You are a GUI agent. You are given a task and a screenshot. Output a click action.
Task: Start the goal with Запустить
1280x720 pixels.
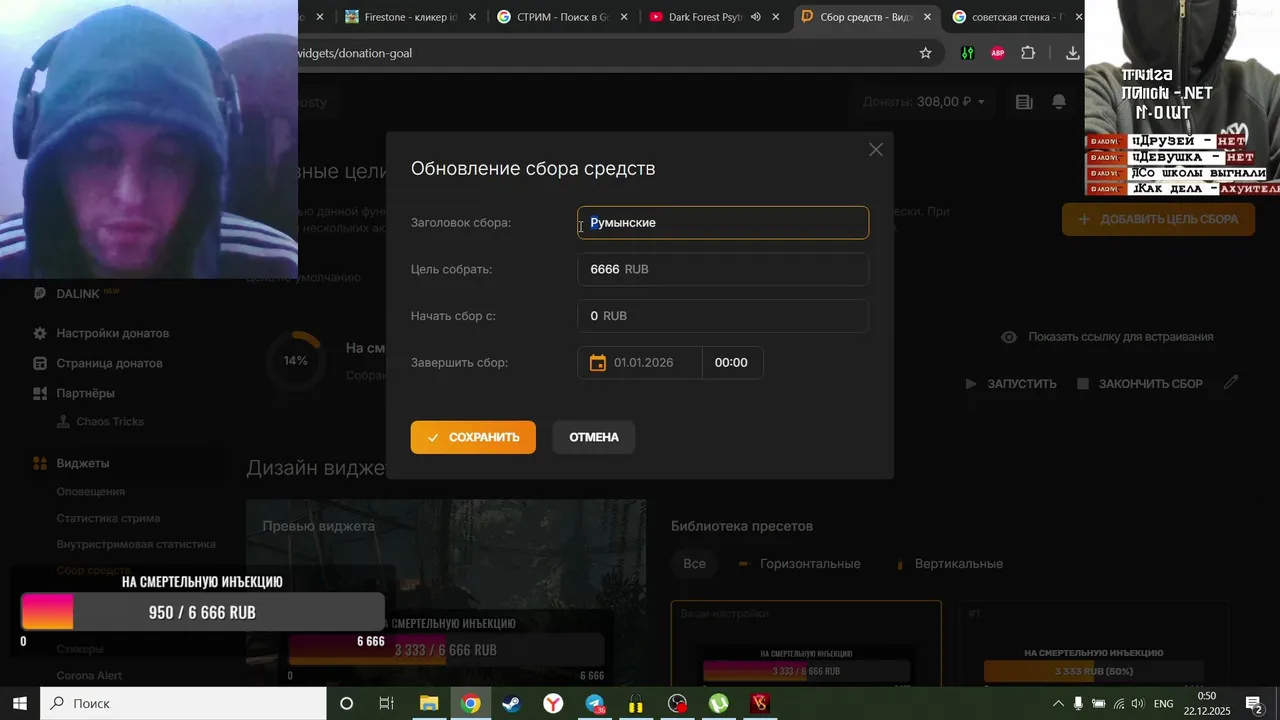coord(1011,384)
